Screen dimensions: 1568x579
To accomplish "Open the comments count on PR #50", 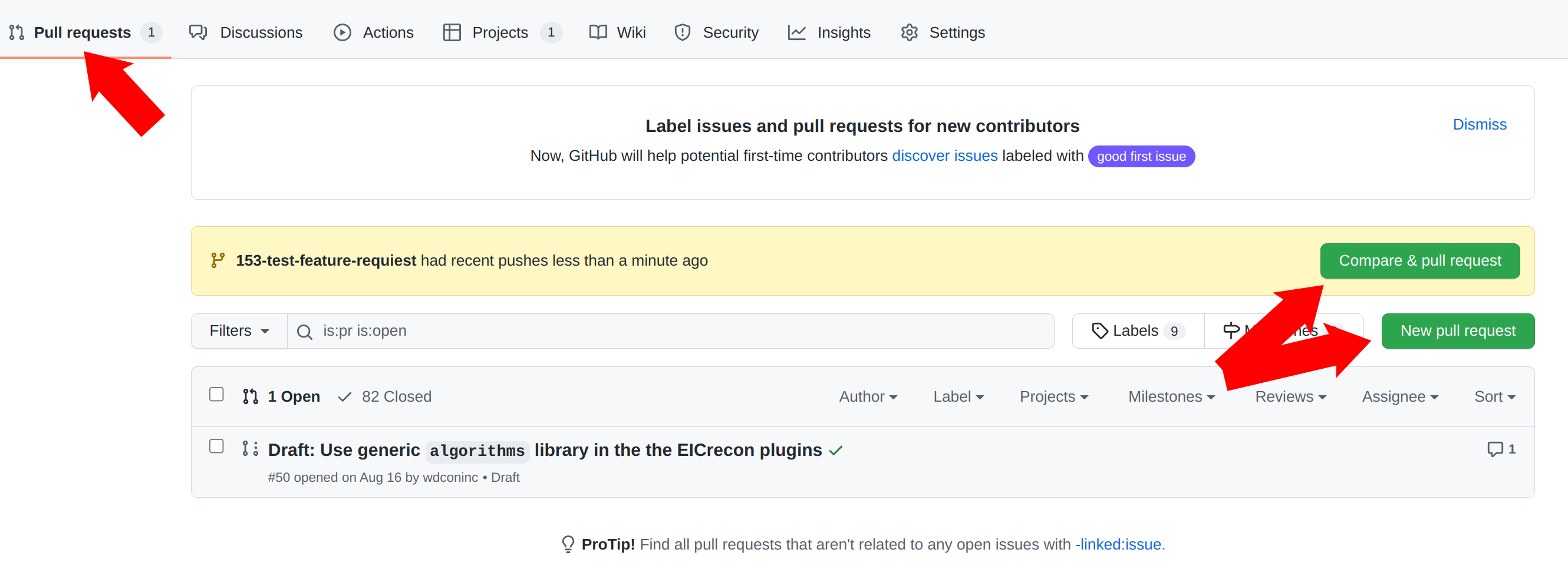I will click(1500, 449).
